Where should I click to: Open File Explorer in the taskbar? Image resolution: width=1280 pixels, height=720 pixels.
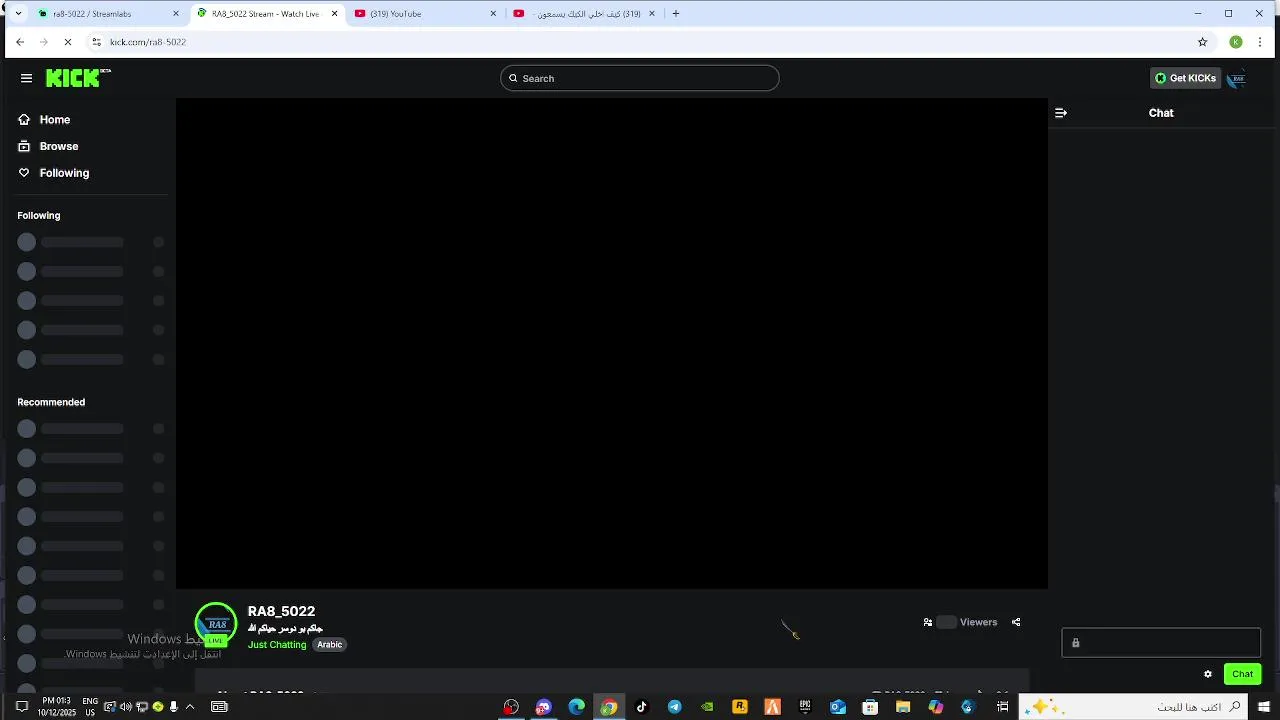click(x=903, y=707)
